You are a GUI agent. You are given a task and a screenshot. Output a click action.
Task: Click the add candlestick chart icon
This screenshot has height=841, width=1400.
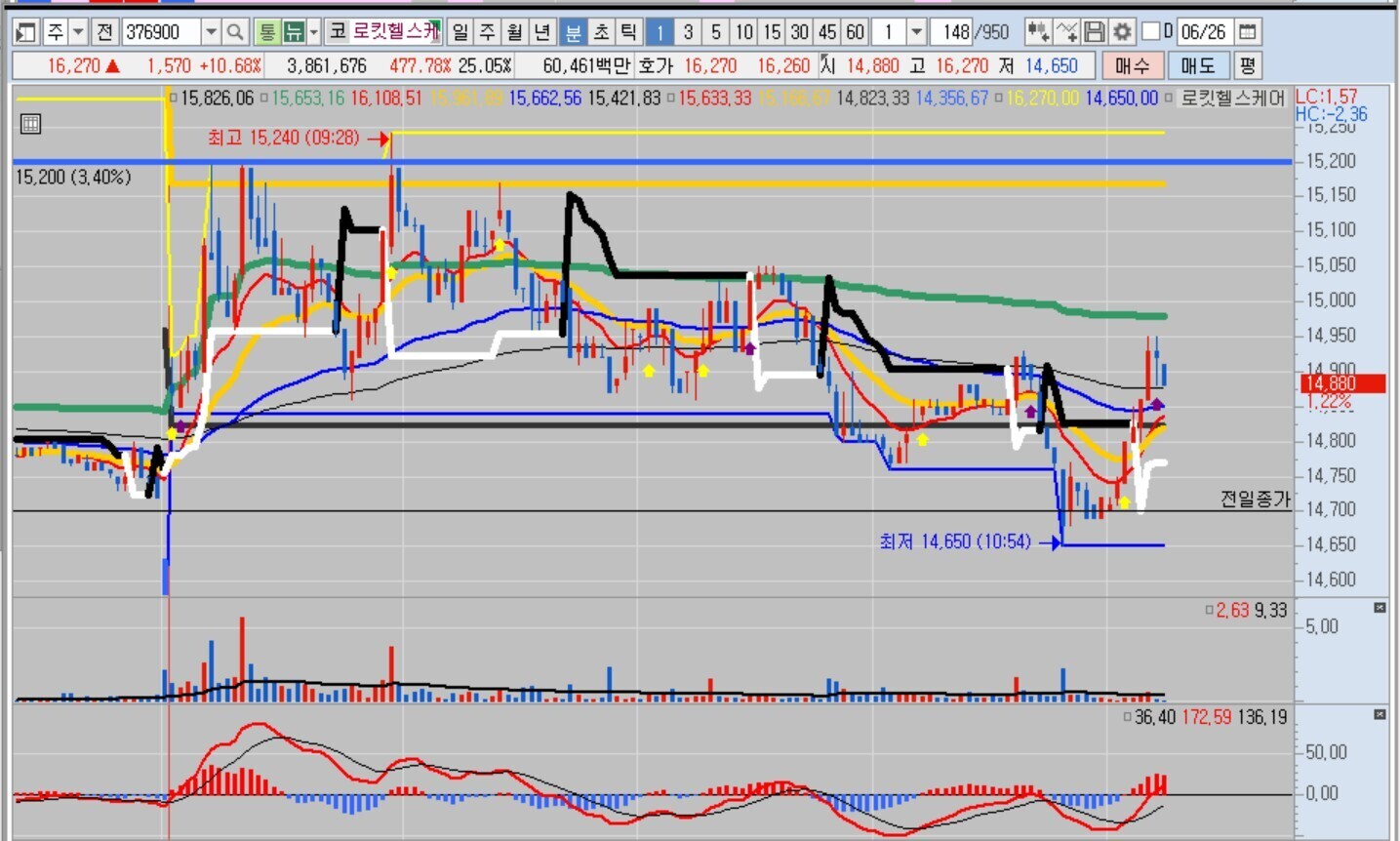(x=1038, y=32)
